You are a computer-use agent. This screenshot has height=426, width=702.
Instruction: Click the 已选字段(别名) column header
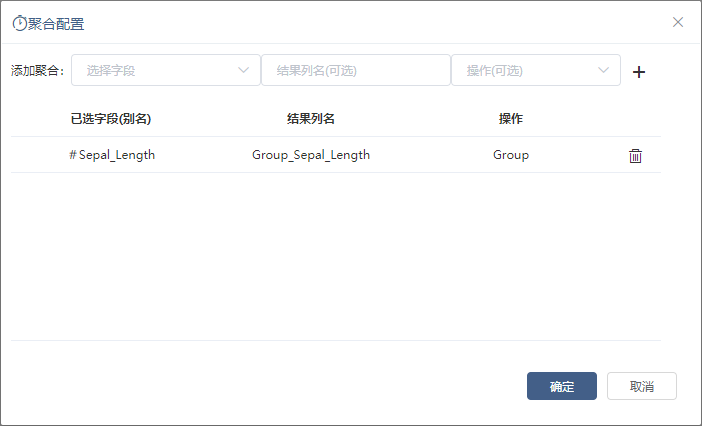pos(111,119)
